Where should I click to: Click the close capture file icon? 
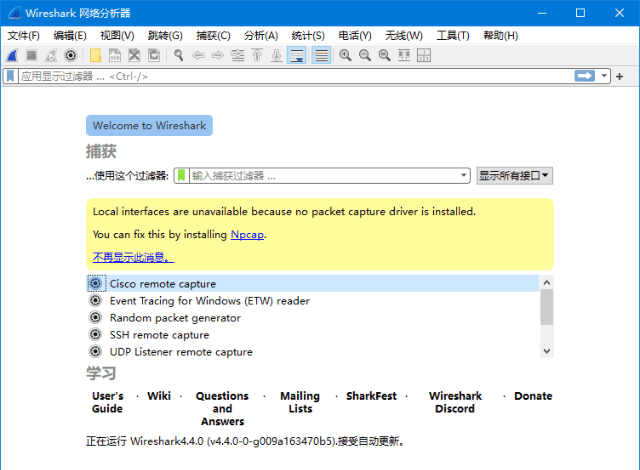134,55
